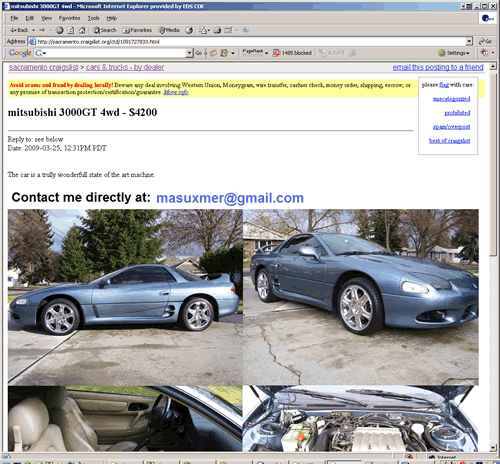This screenshot has width=500, height=464.
Task: Click 'email this posting to a friend' link
Action: click(x=438, y=67)
